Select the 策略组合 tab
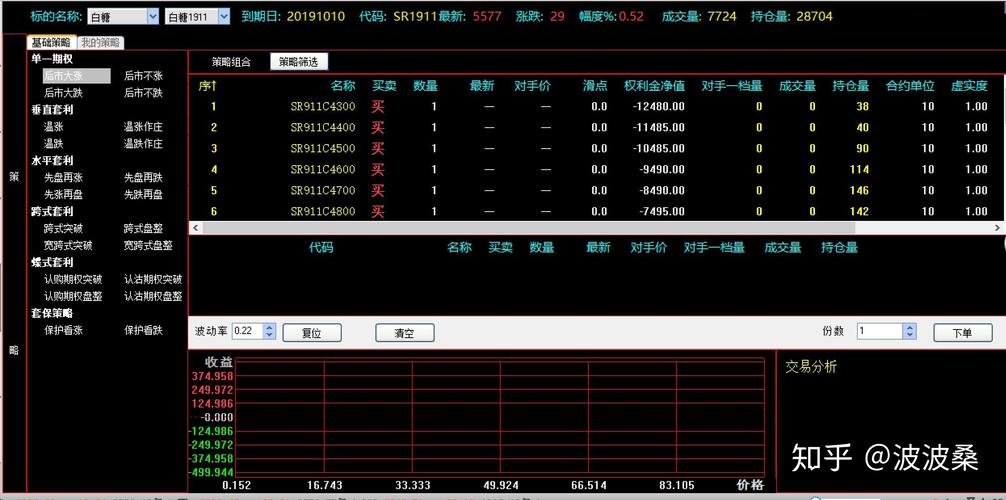The width and height of the screenshot is (1006, 500). point(231,62)
